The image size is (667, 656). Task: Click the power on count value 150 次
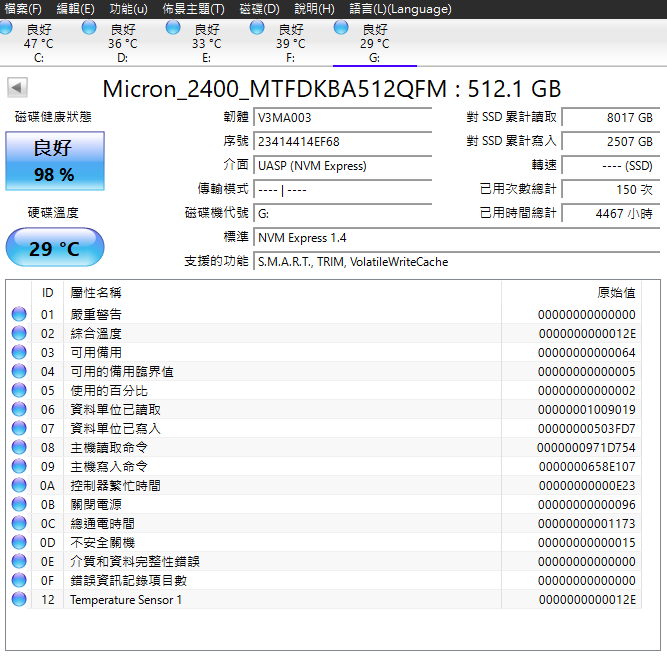[x=611, y=189]
